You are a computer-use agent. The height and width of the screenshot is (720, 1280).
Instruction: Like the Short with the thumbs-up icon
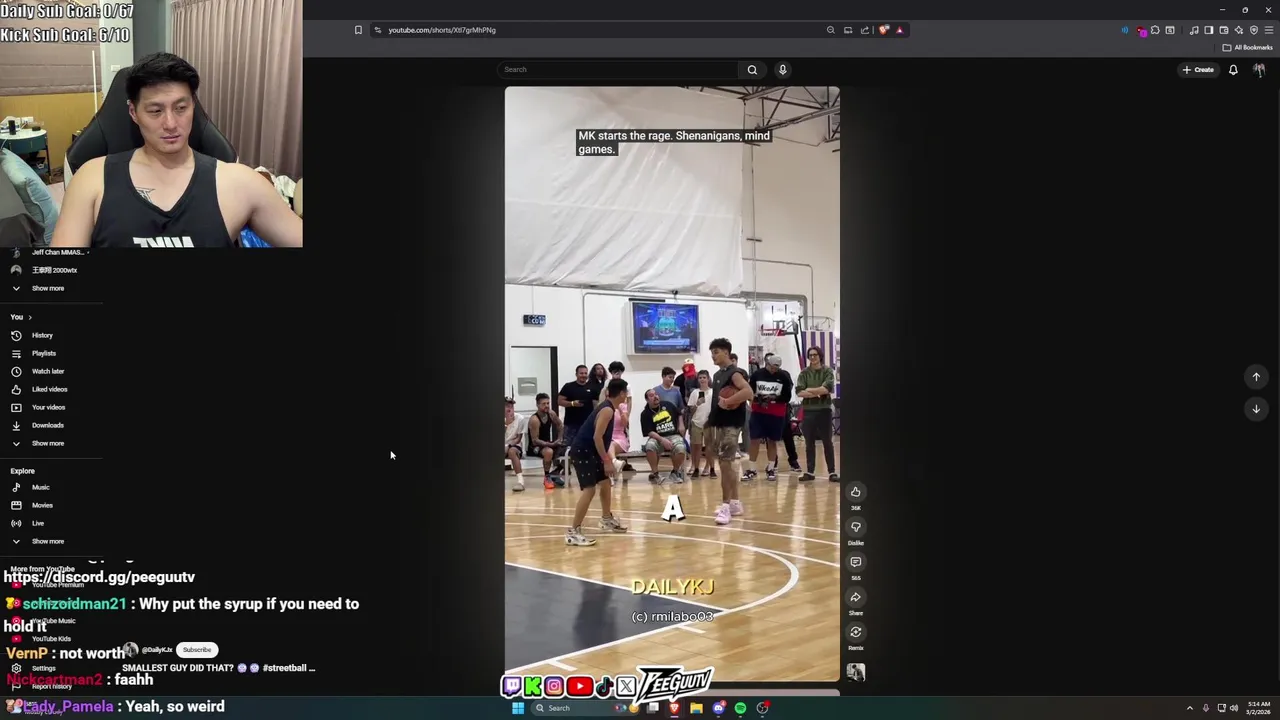click(x=855, y=492)
